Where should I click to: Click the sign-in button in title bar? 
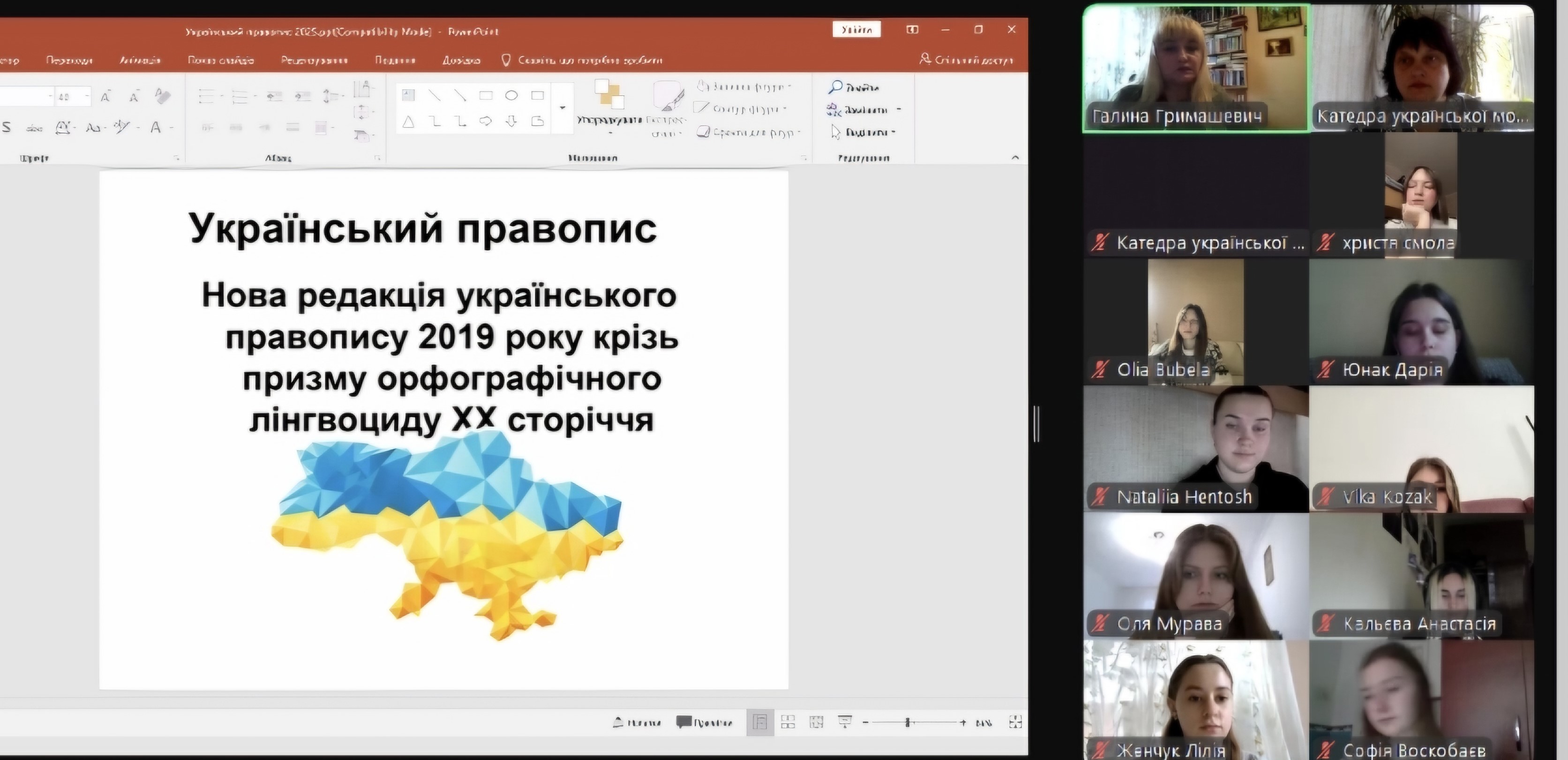pyautogui.click(x=856, y=29)
